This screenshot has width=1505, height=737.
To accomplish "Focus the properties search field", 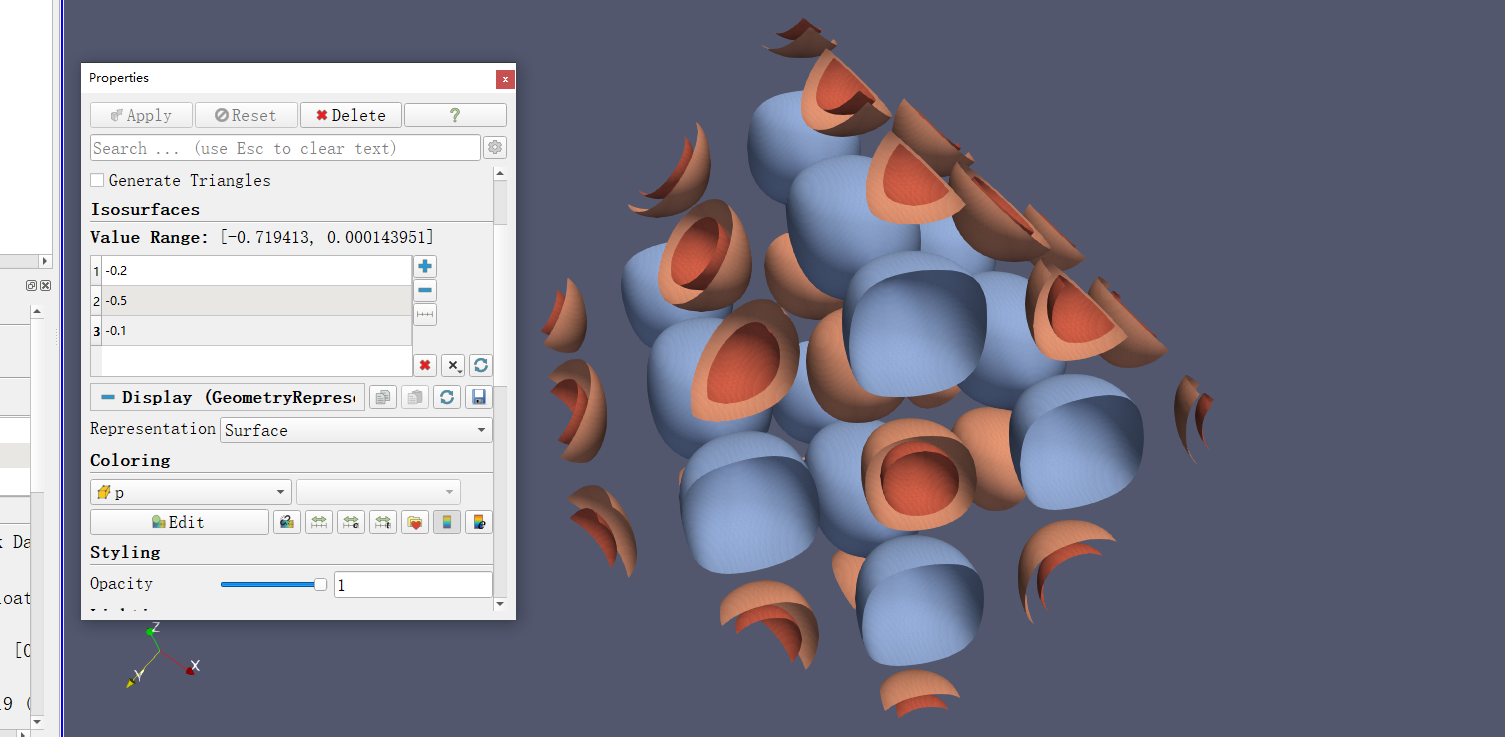I will 285,148.
